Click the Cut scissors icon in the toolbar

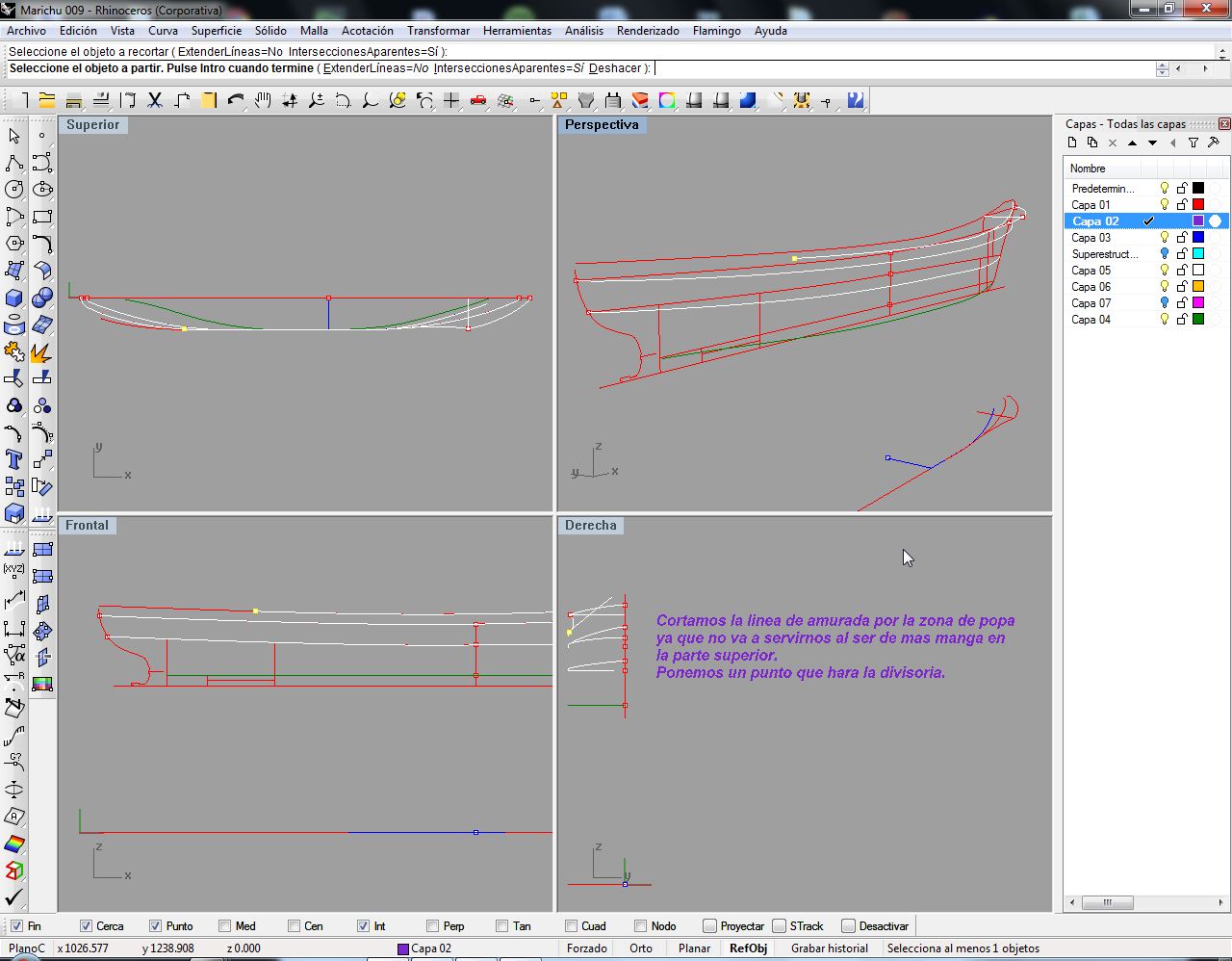[154, 100]
